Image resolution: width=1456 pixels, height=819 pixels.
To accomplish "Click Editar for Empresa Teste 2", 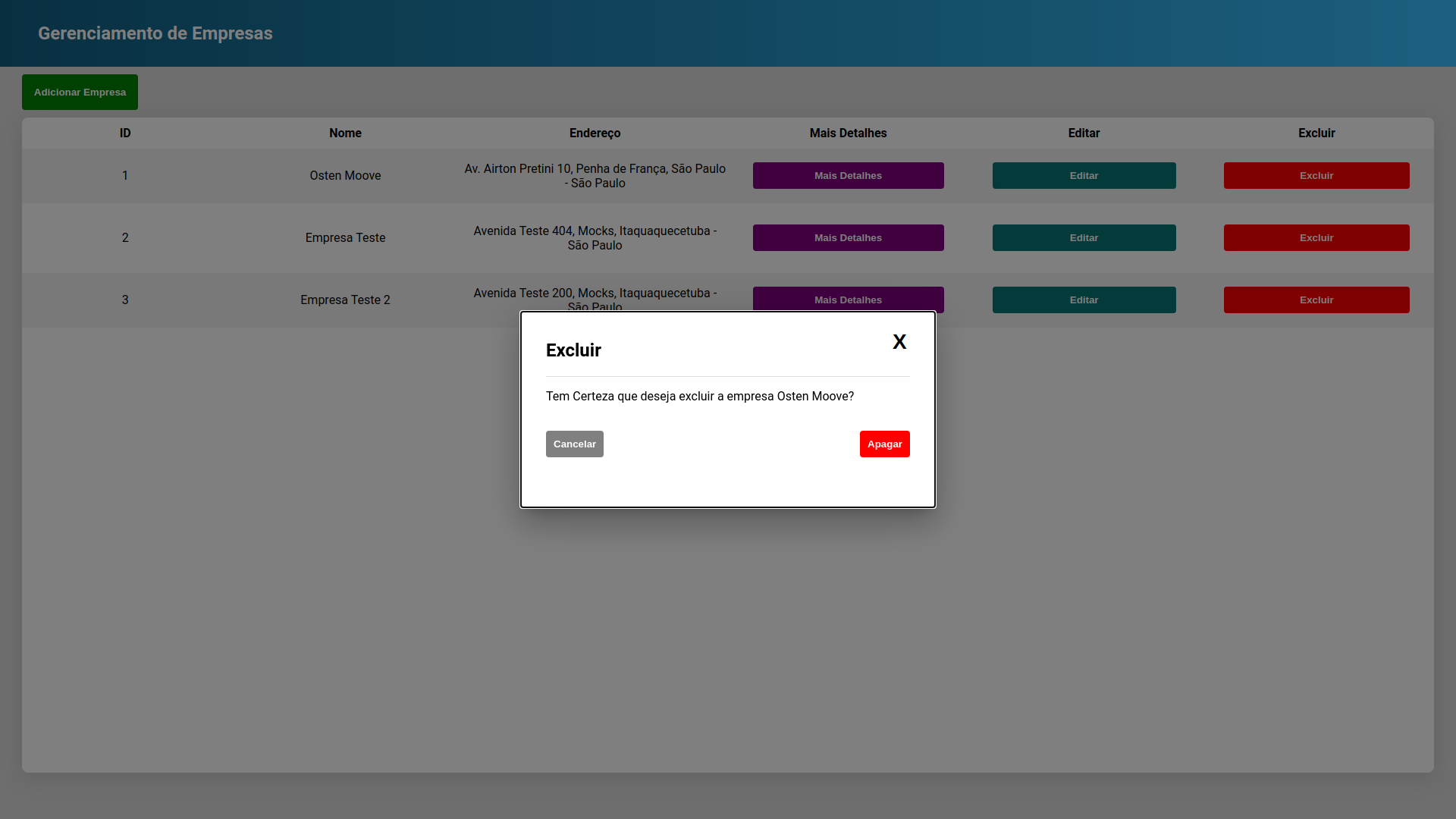I will coord(1084,300).
